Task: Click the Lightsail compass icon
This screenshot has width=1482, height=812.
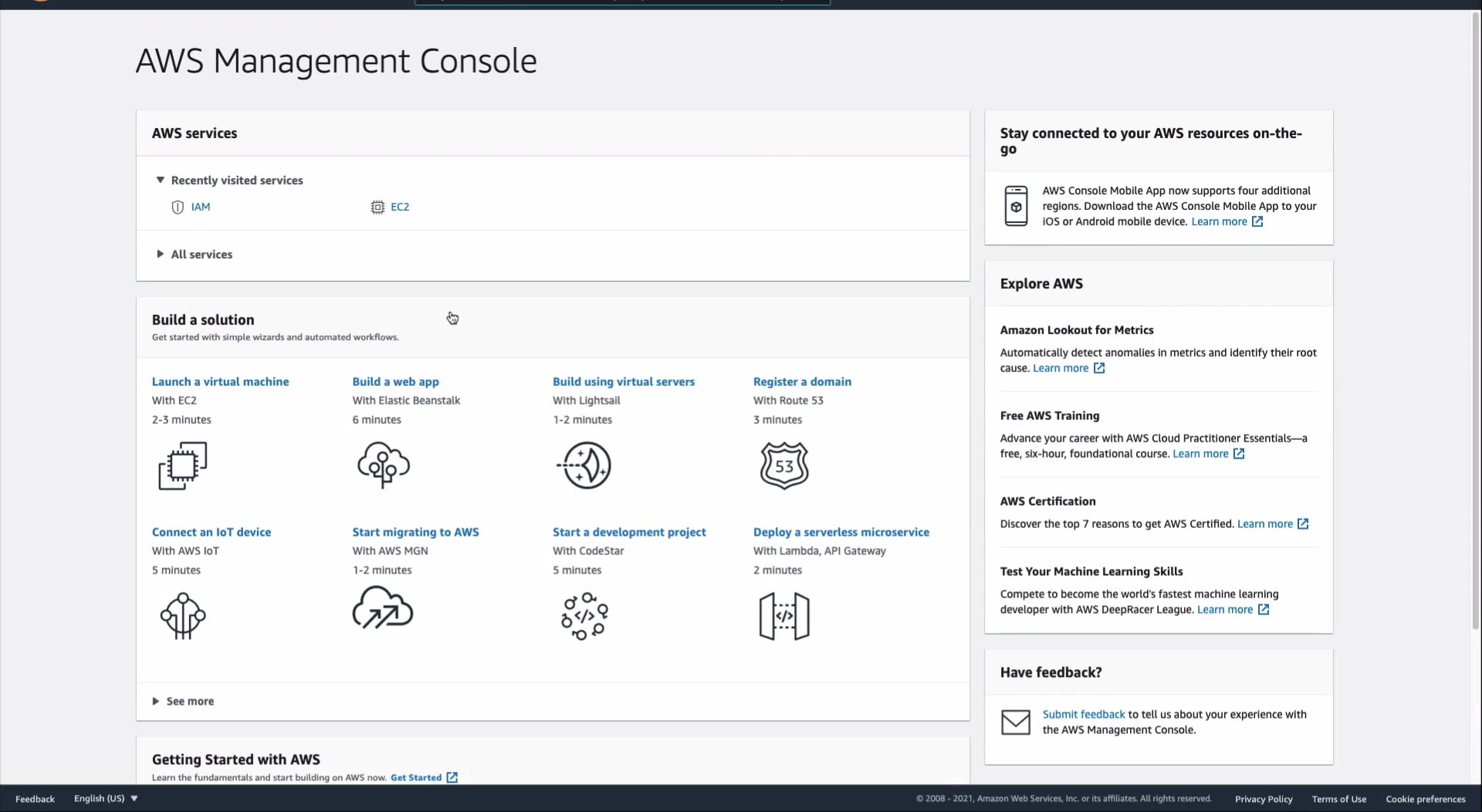Action: [x=584, y=465]
